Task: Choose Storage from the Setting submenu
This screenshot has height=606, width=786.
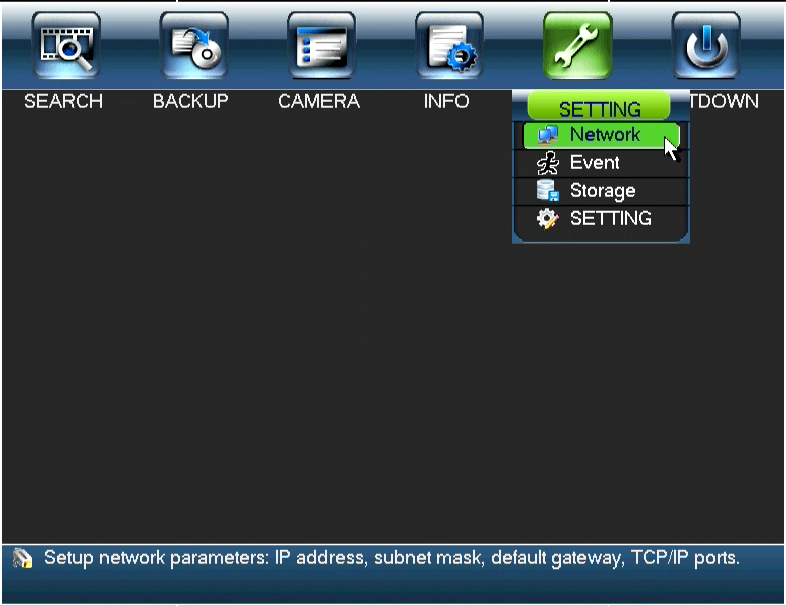Action: tap(602, 191)
